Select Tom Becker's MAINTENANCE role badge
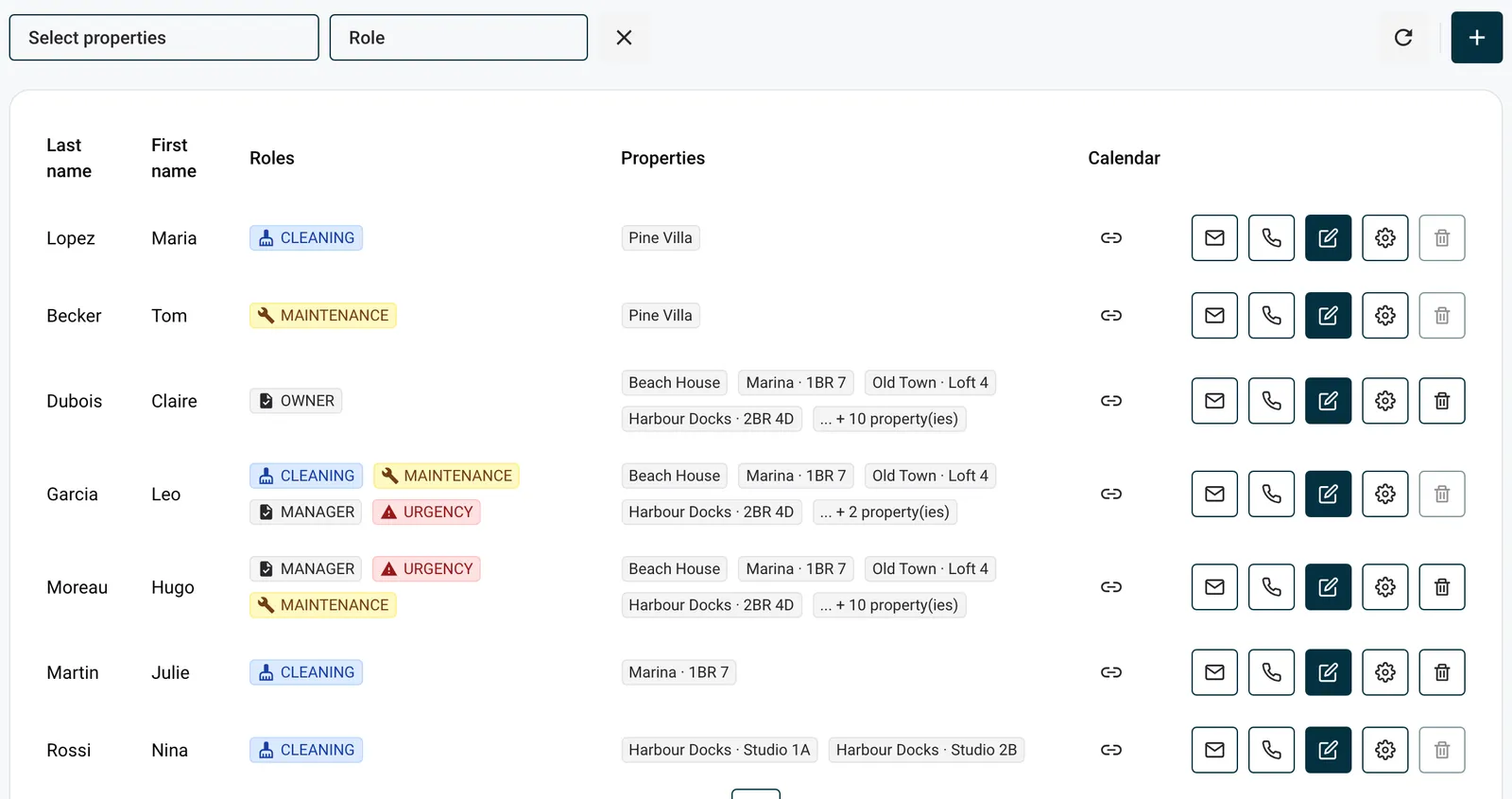Viewport: 1512px width, 799px height. tap(323, 316)
